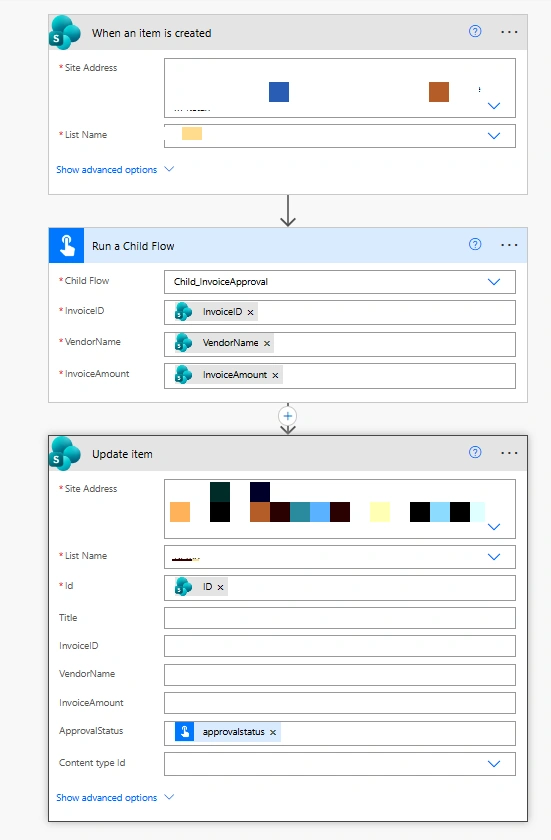
Task: Click the Update item header title
Action: click(x=122, y=454)
